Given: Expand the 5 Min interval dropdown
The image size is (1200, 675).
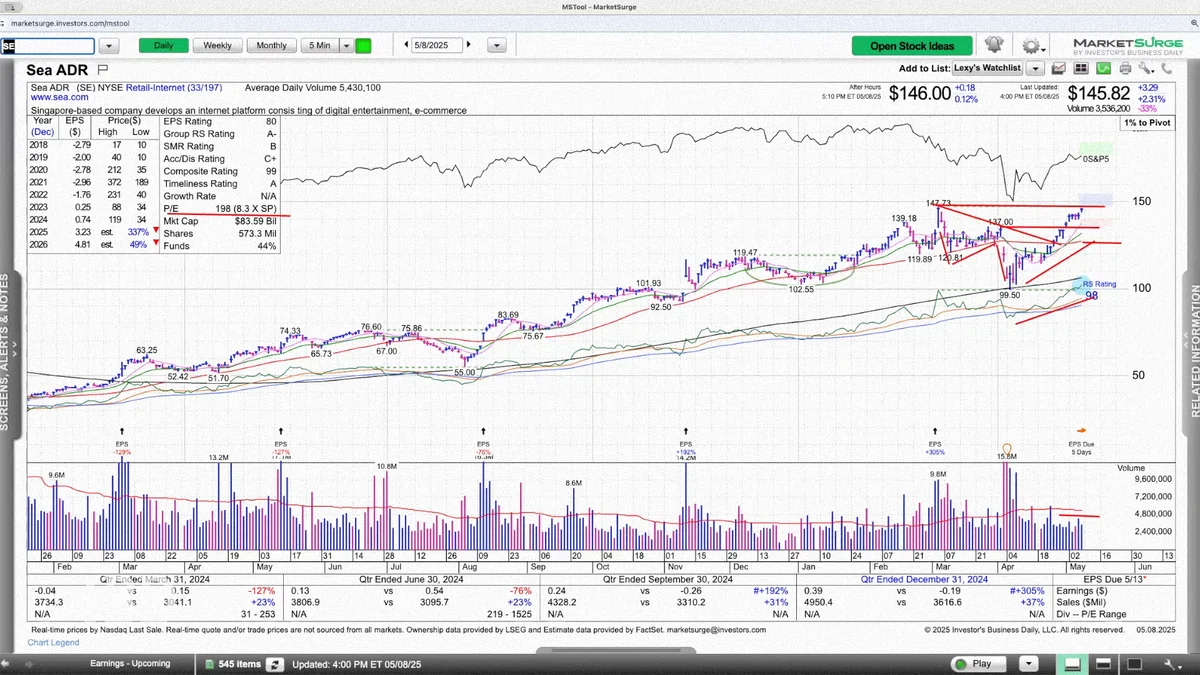Looking at the screenshot, I should 346,45.
